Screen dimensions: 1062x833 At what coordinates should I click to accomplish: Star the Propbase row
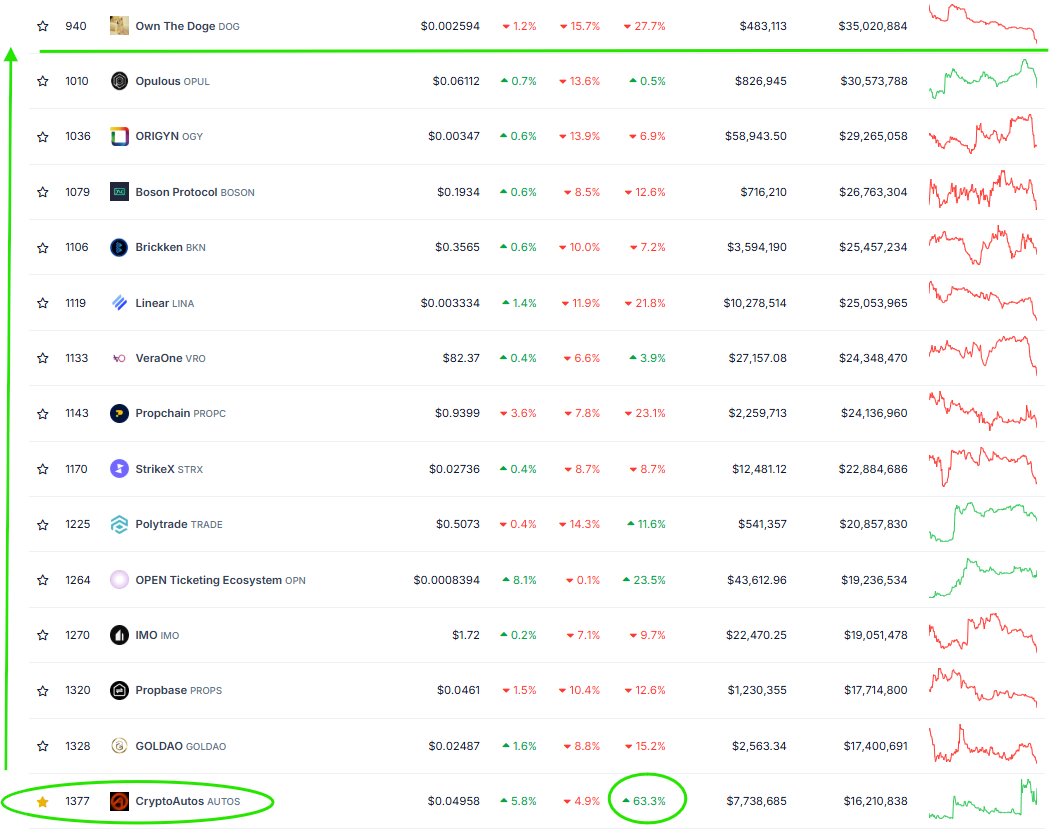click(x=43, y=690)
